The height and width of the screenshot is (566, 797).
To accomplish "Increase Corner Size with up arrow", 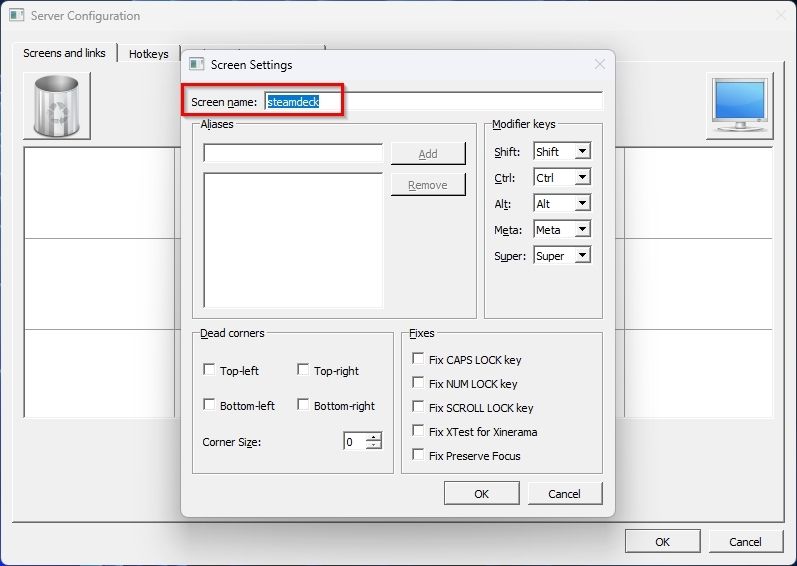I will click(374, 436).
